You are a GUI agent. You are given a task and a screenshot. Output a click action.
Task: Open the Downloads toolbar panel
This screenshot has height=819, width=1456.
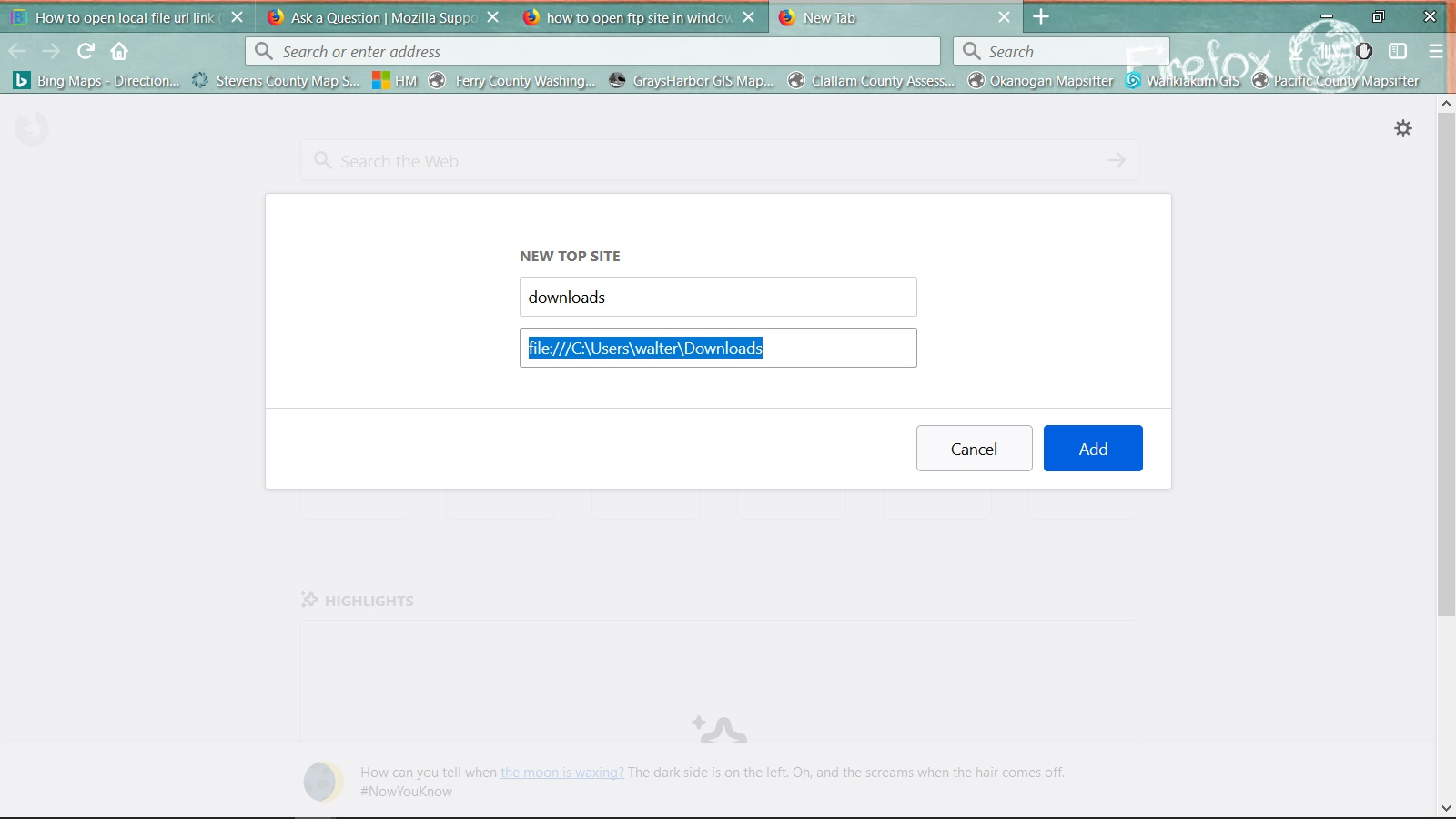1296,51
